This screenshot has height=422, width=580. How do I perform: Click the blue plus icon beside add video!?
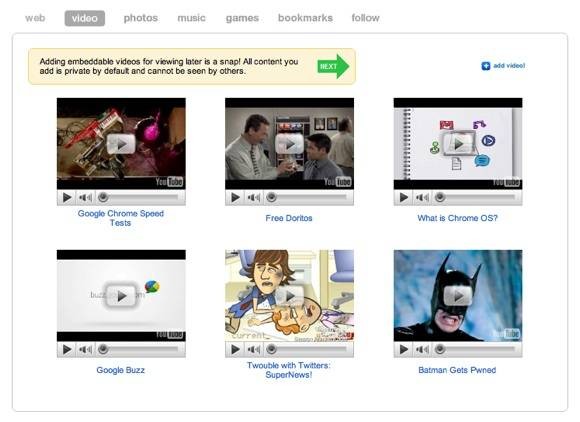pyautogui.click(x=486, y=66)
